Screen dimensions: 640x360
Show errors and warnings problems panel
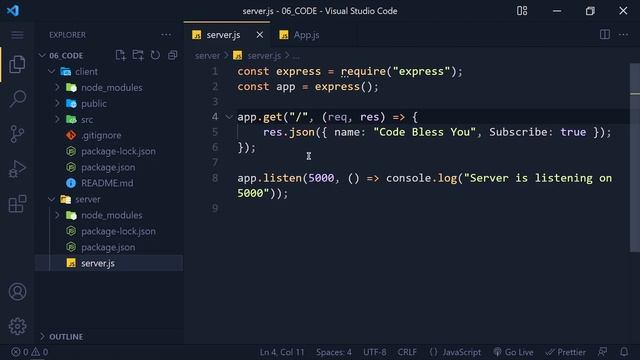point(29,352)
